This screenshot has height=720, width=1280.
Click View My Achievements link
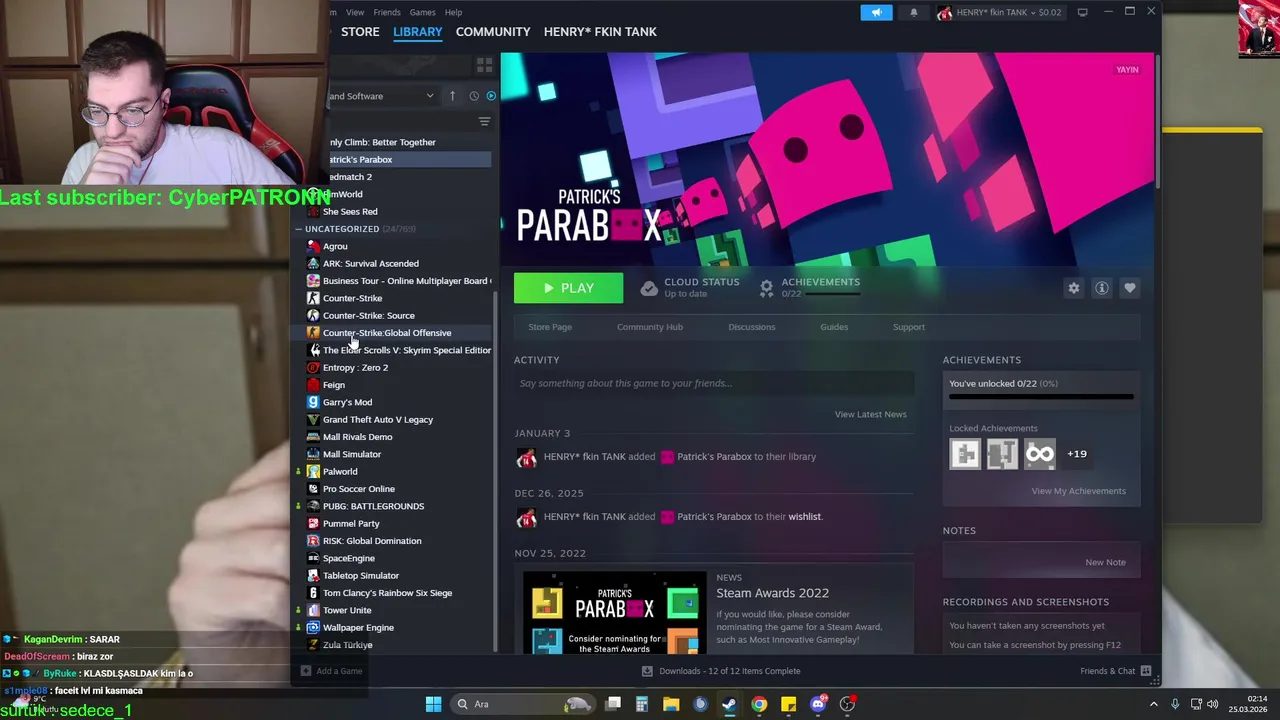coord(1079,491)
